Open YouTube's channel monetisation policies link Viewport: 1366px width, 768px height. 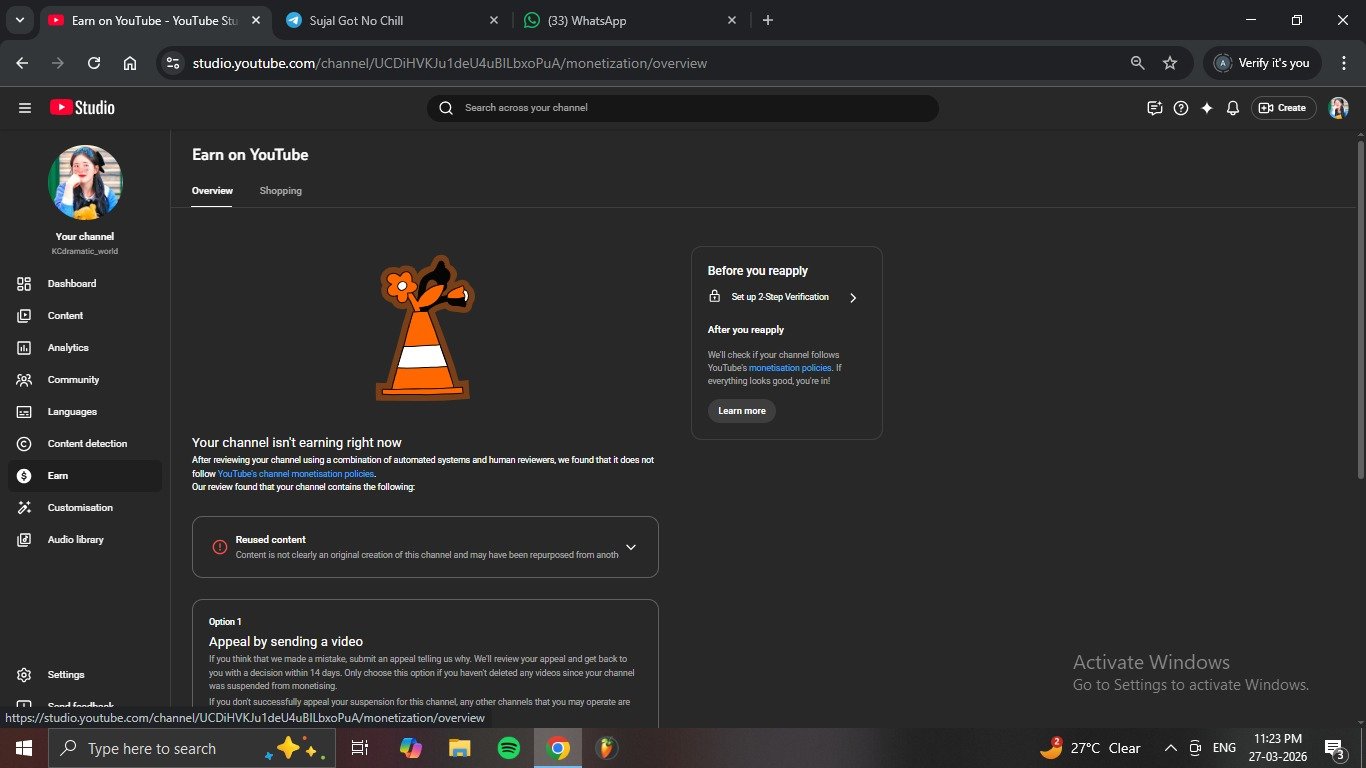click(296, 474)
